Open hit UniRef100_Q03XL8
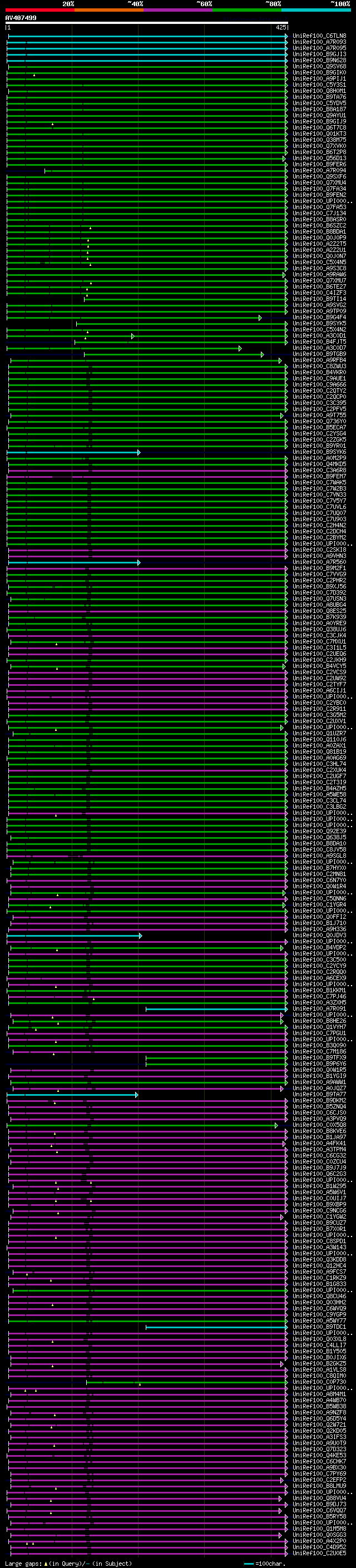 [319, 1339]
